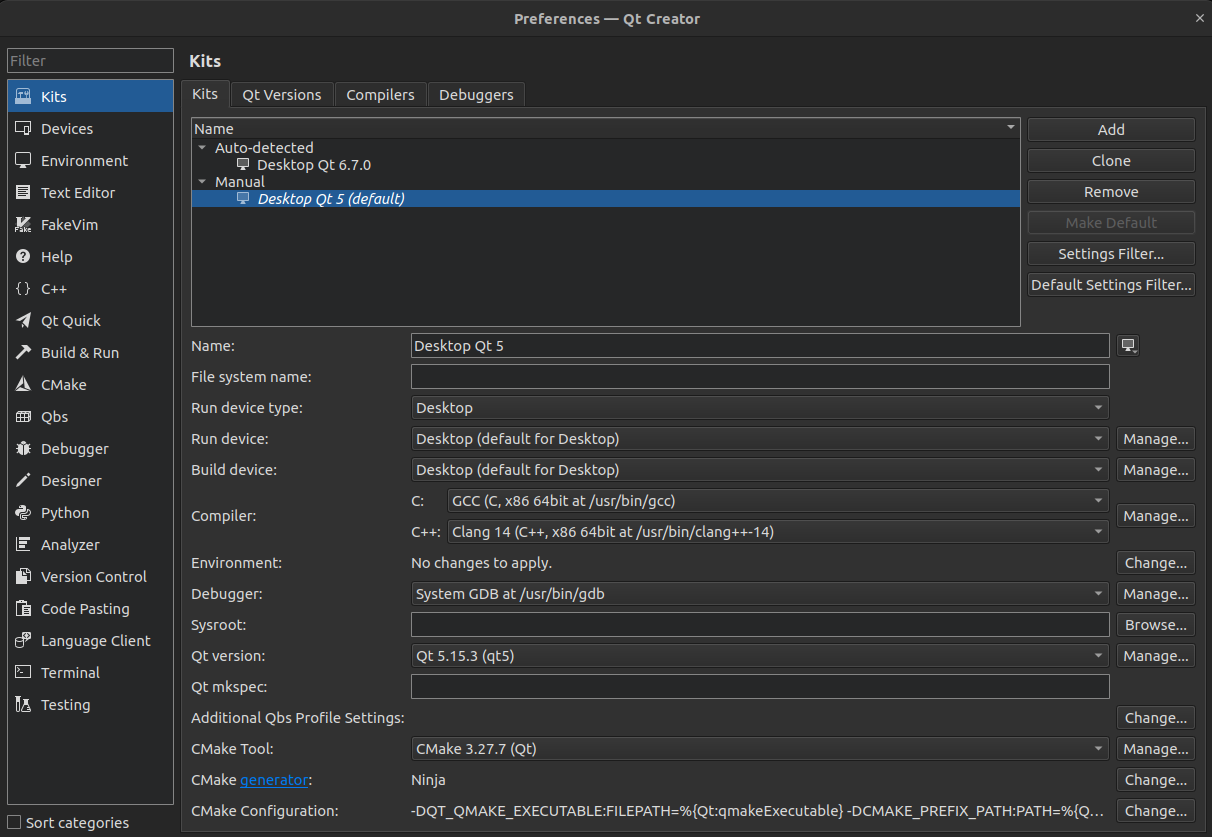The height and width of the screenshot is (837, 1212).
Task: Follow the CMake generator link
Action: [275, 780]
